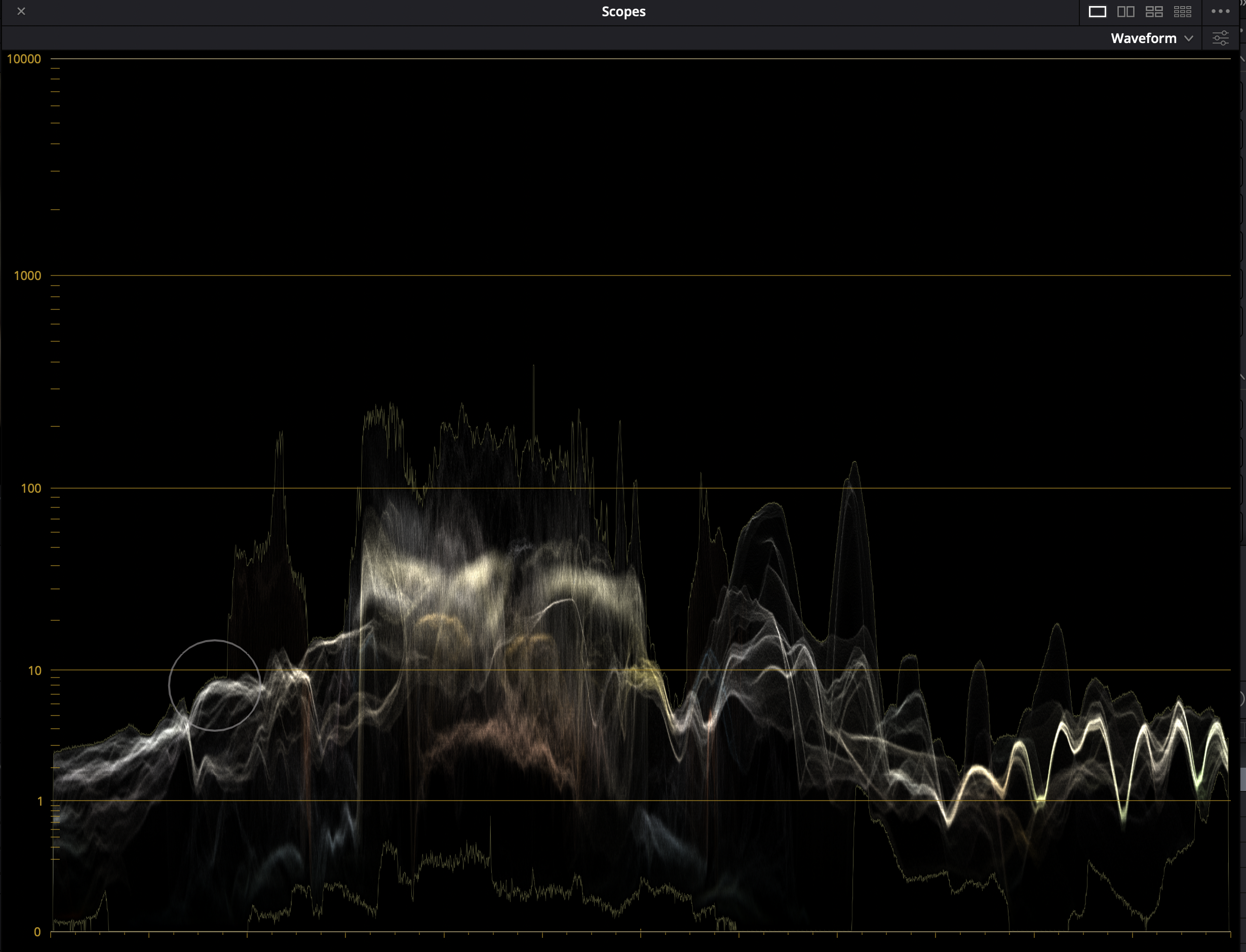
Task: Switch to single scope layout view
Action: coord(1097,11)
